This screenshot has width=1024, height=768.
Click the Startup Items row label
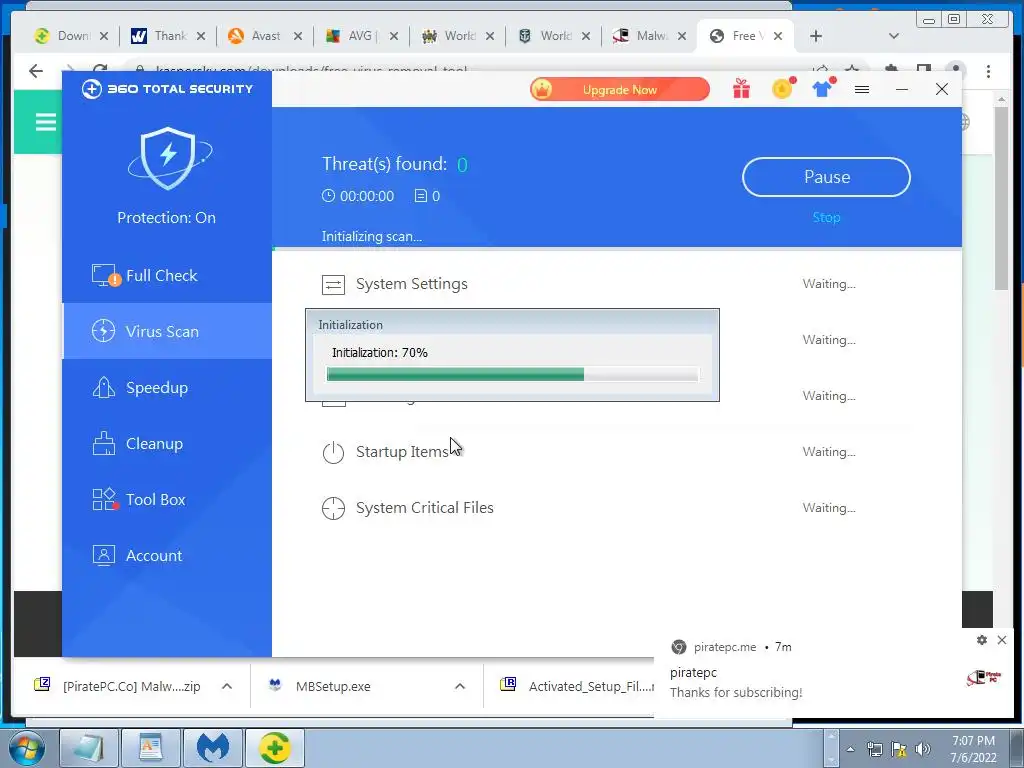click(x=402, y=452)
